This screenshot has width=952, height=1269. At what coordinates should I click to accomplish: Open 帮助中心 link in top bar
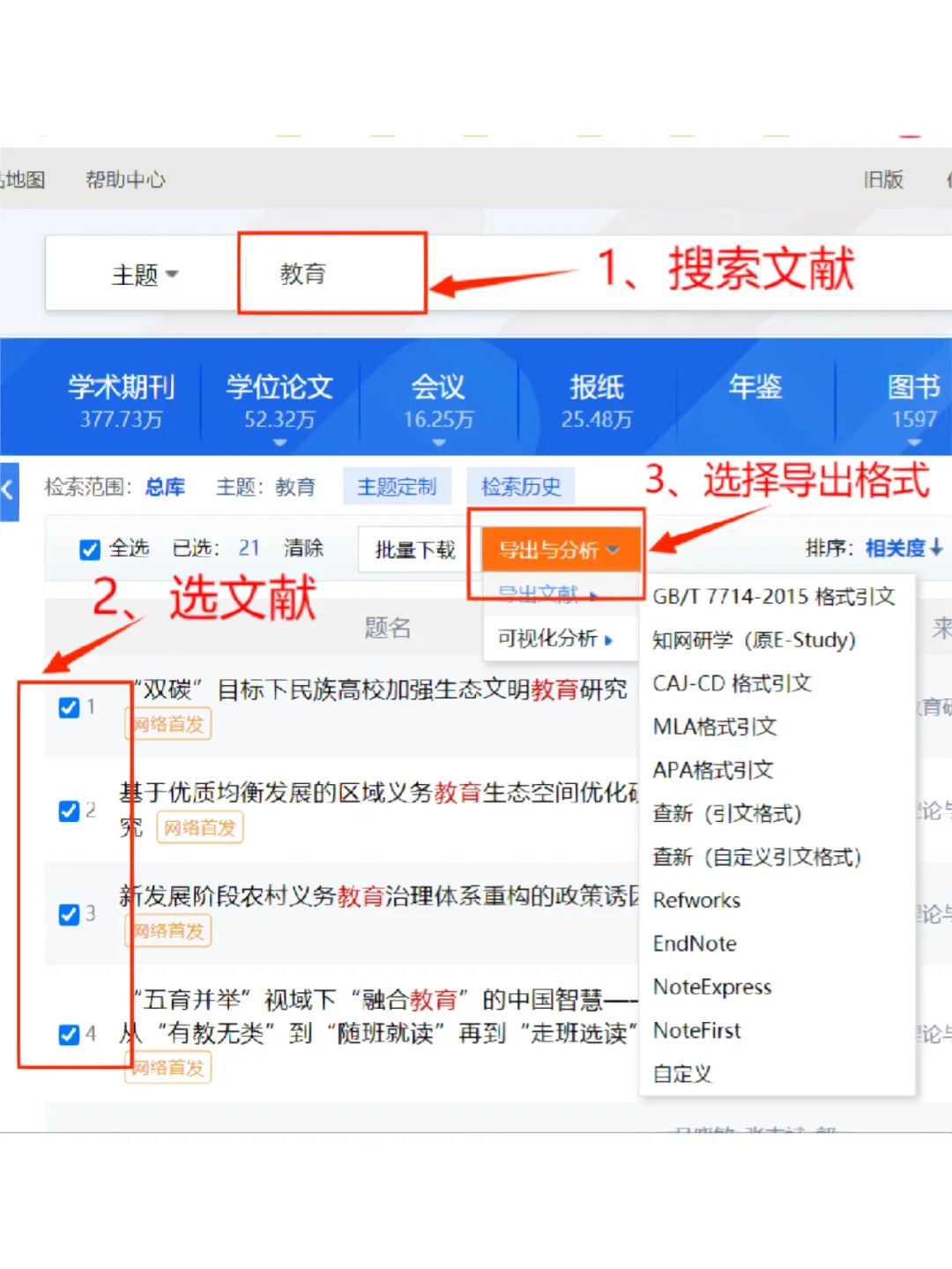(125, 180)
